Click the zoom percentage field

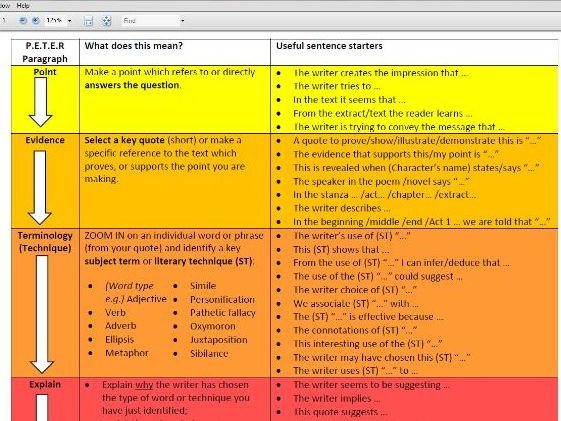(x=54, y=21)
